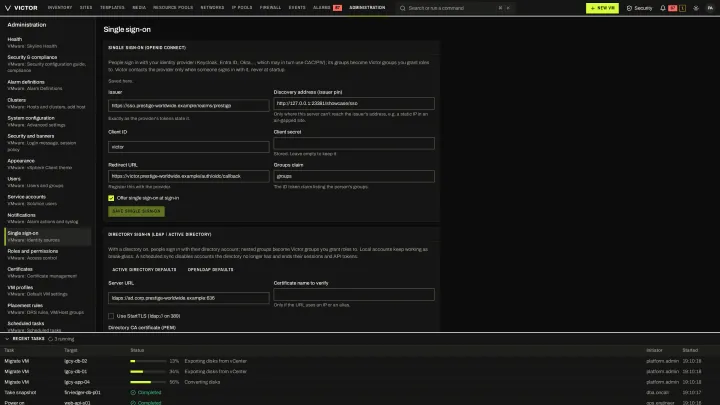Open Alarms in the top navigation
Image resolution: width=720 pixels, height=405 pixels.
tap(321, 8)
